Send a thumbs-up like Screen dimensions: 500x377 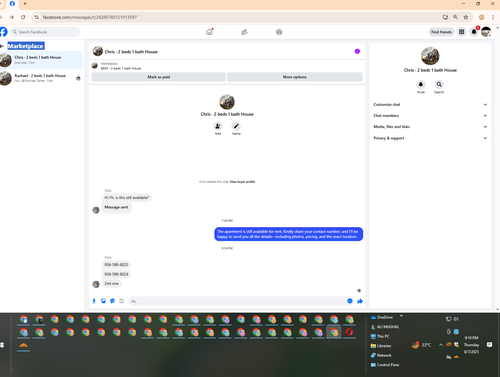coord(360,301)
